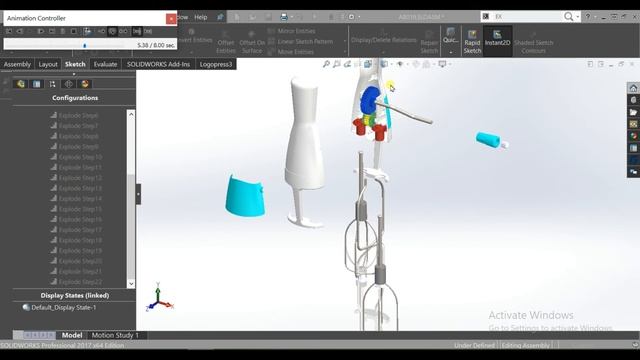Click the configurations list scroll-down arrow
640x360 pixels.
click(131, 284)
